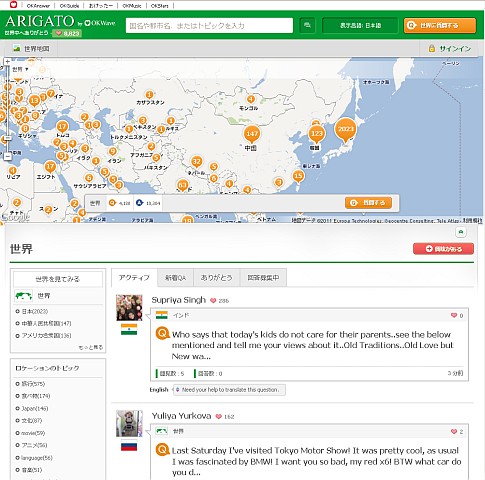Click the map zoom slider handle
Image resolution: width=485 pixels, height=480 pixels.
pyautogui.click(x=8, y=138)
